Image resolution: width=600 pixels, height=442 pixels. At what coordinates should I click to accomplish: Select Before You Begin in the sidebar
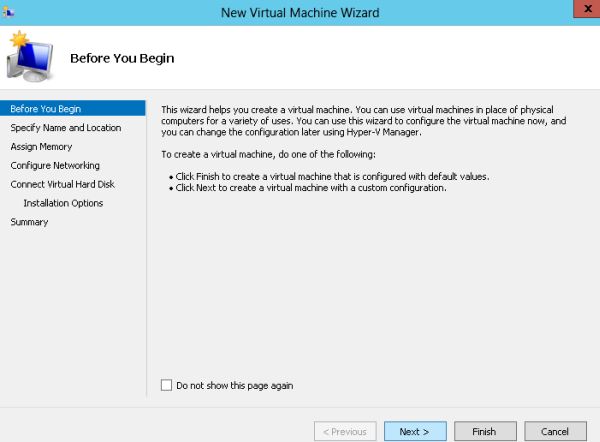click(x=46, y=109)
